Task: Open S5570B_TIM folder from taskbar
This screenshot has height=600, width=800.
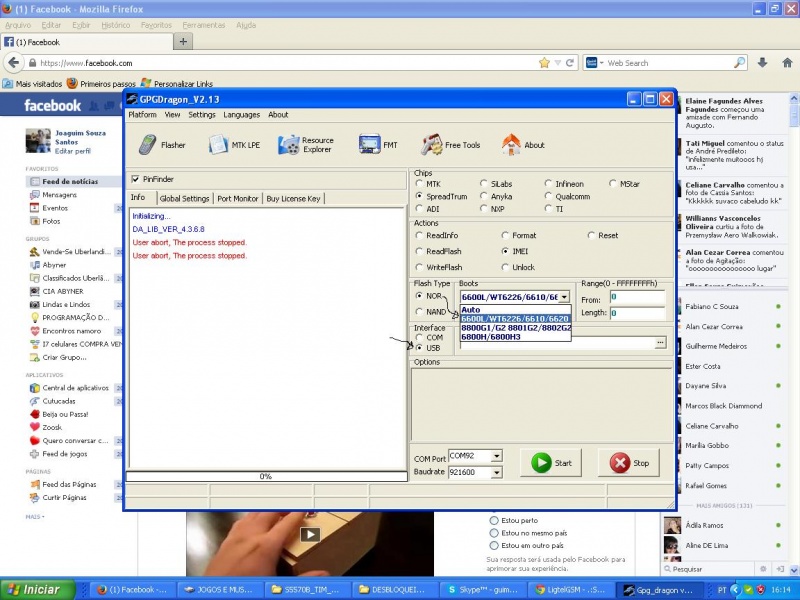Action: click(x=306, y=590)
